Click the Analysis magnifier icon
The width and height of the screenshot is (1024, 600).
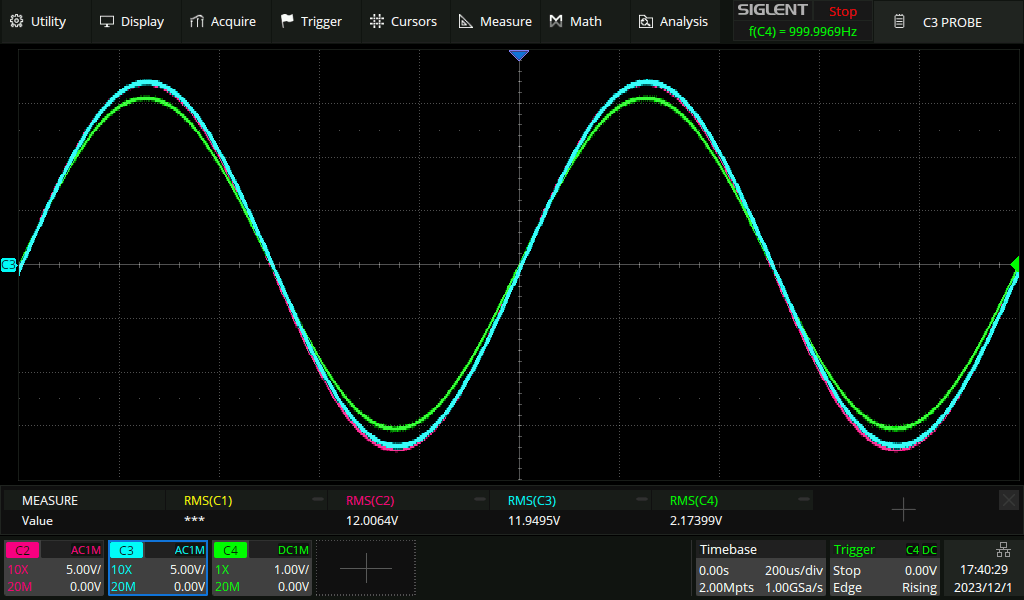tap(645, 22)
